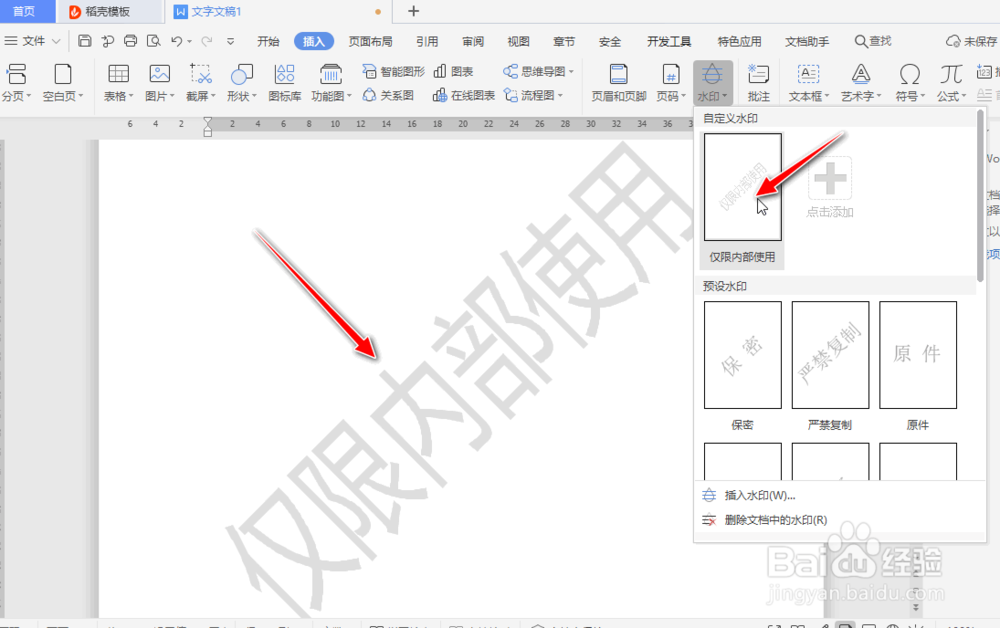The height and width of the screenshot is (628, 1000).
Task: Expand the quick access toolbar customize arrow
Action: click(230, 41)
